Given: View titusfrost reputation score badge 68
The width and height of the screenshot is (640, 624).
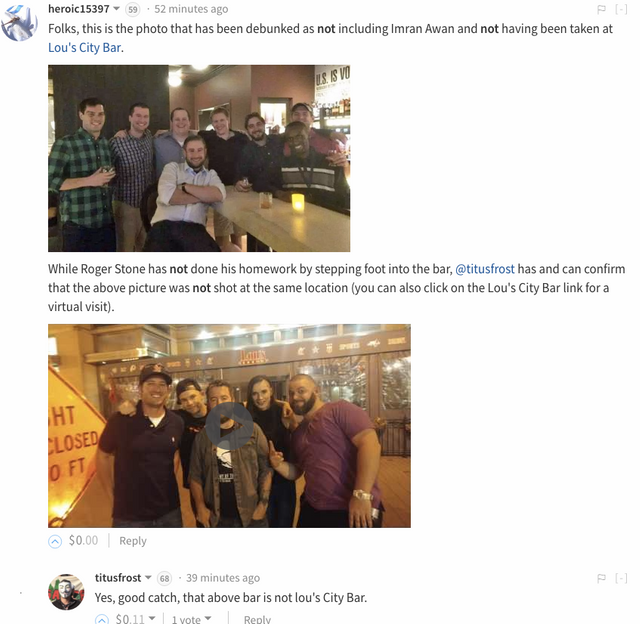Looking at the screenshot, I should click(164, 578).
